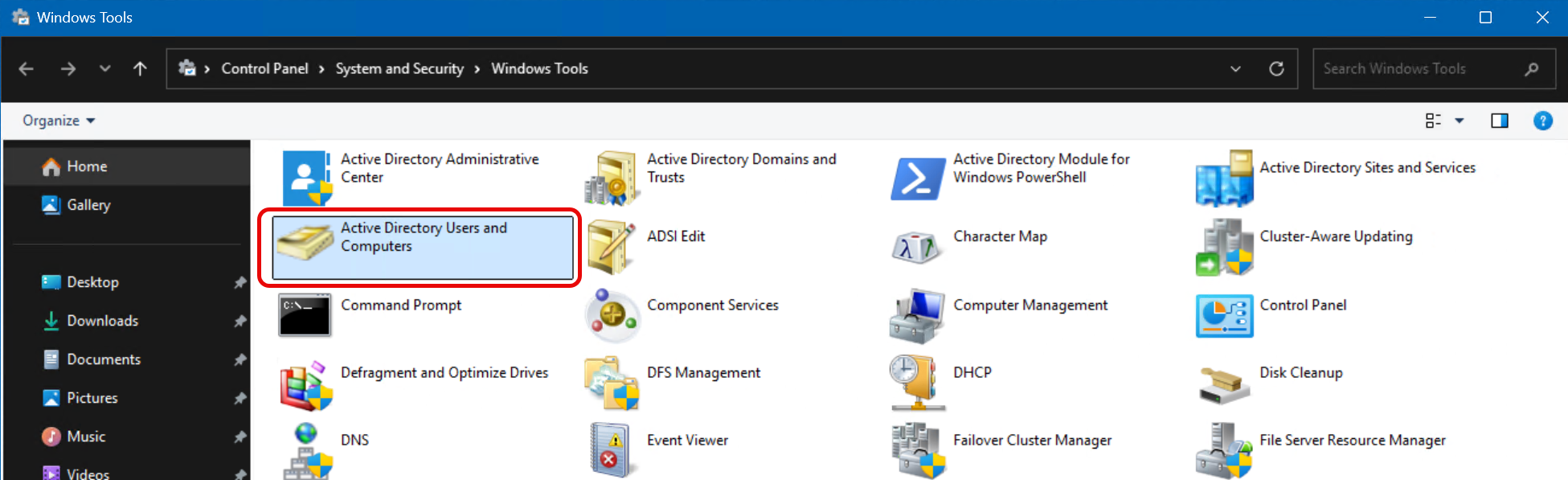The image size is (1568, 480).
Task: Click the view layout icon
Action: pyautogui.click(x=1433, y=121)
